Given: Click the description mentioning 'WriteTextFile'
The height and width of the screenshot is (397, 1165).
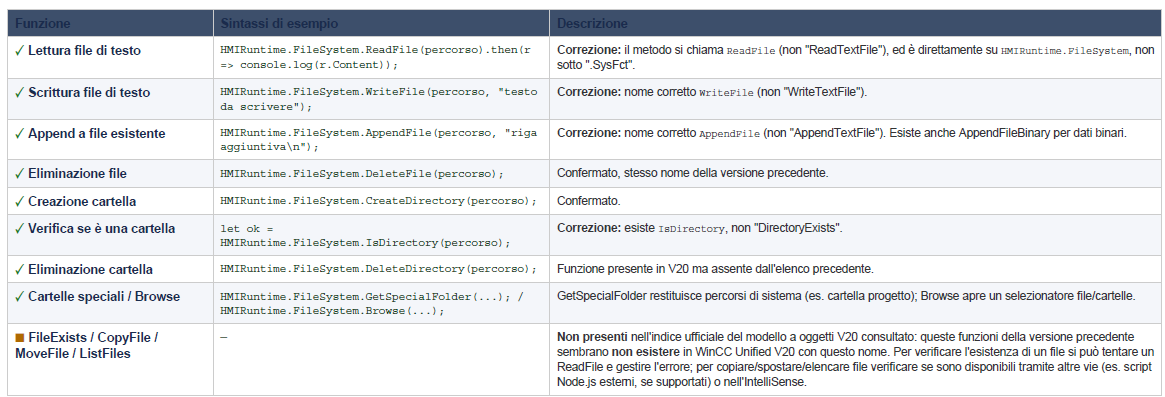Looking at the screenshot, I should coord(712,93).
